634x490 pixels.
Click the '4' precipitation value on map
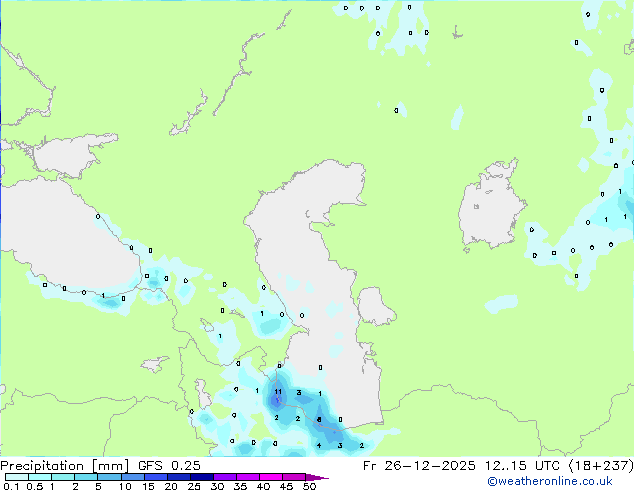pos(319,446)
